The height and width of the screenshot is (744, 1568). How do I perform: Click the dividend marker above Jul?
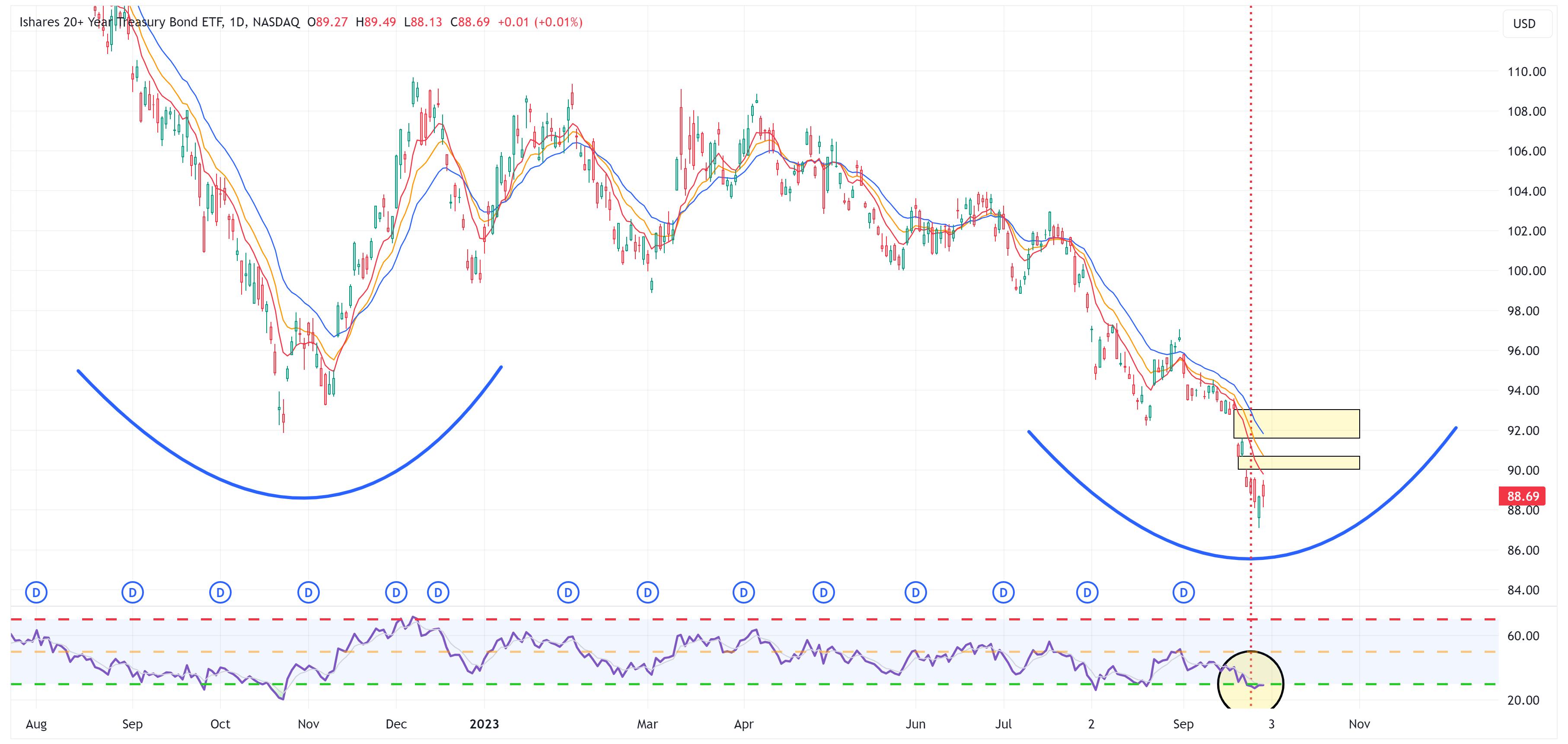1003,591
